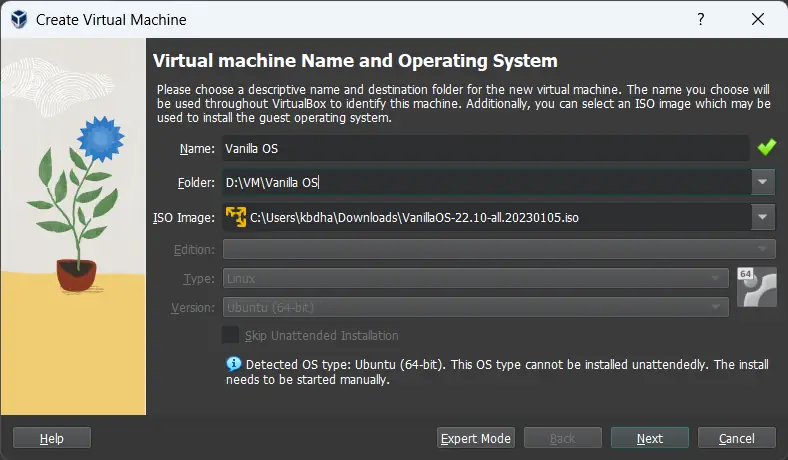
Task: Open the Folder dropdown arrow
Action: tap(763, 182)
